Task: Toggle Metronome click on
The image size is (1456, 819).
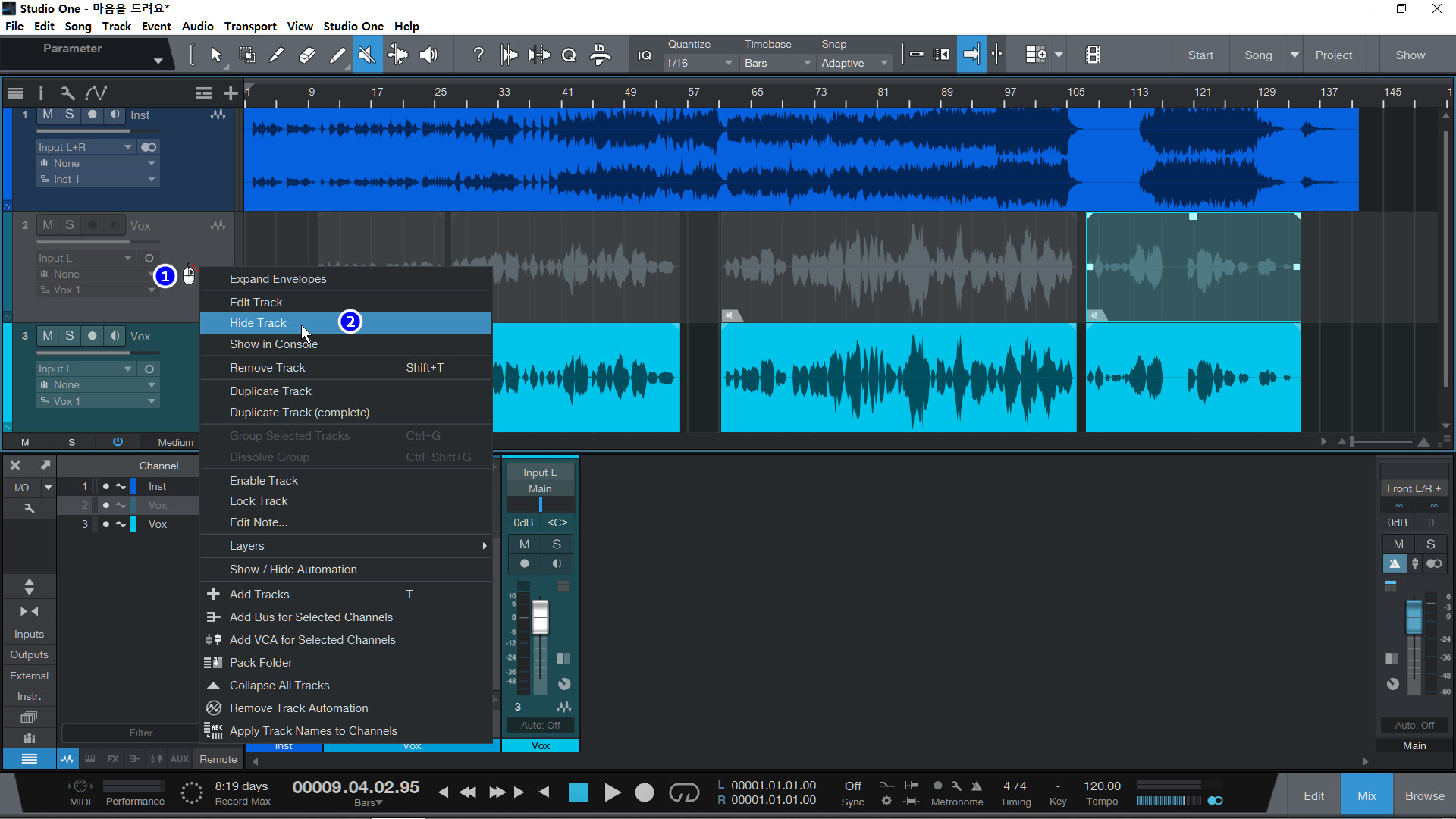Action: click(x=977, y=786)
